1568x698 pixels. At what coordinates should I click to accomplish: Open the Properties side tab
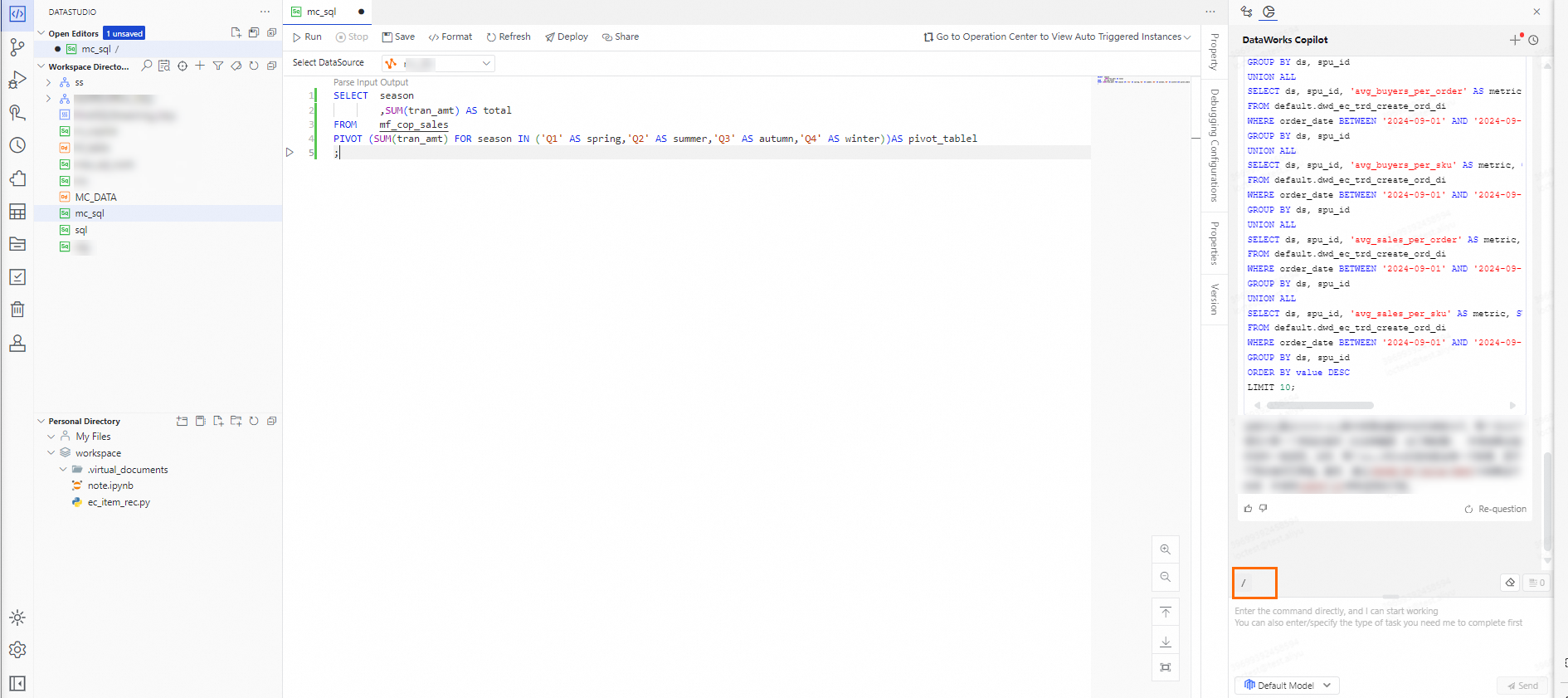pyautogui.click(x=1214, y=243)
